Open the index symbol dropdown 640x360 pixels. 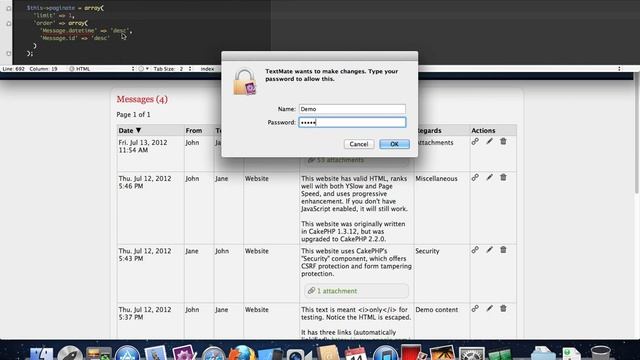(x=207, y=69)
